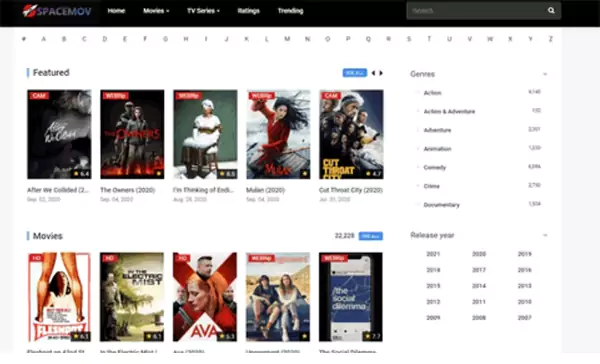The image size is (600, 364).
Task: Select the Action genre
Action: pyautogui.click(x=432, y=93)
